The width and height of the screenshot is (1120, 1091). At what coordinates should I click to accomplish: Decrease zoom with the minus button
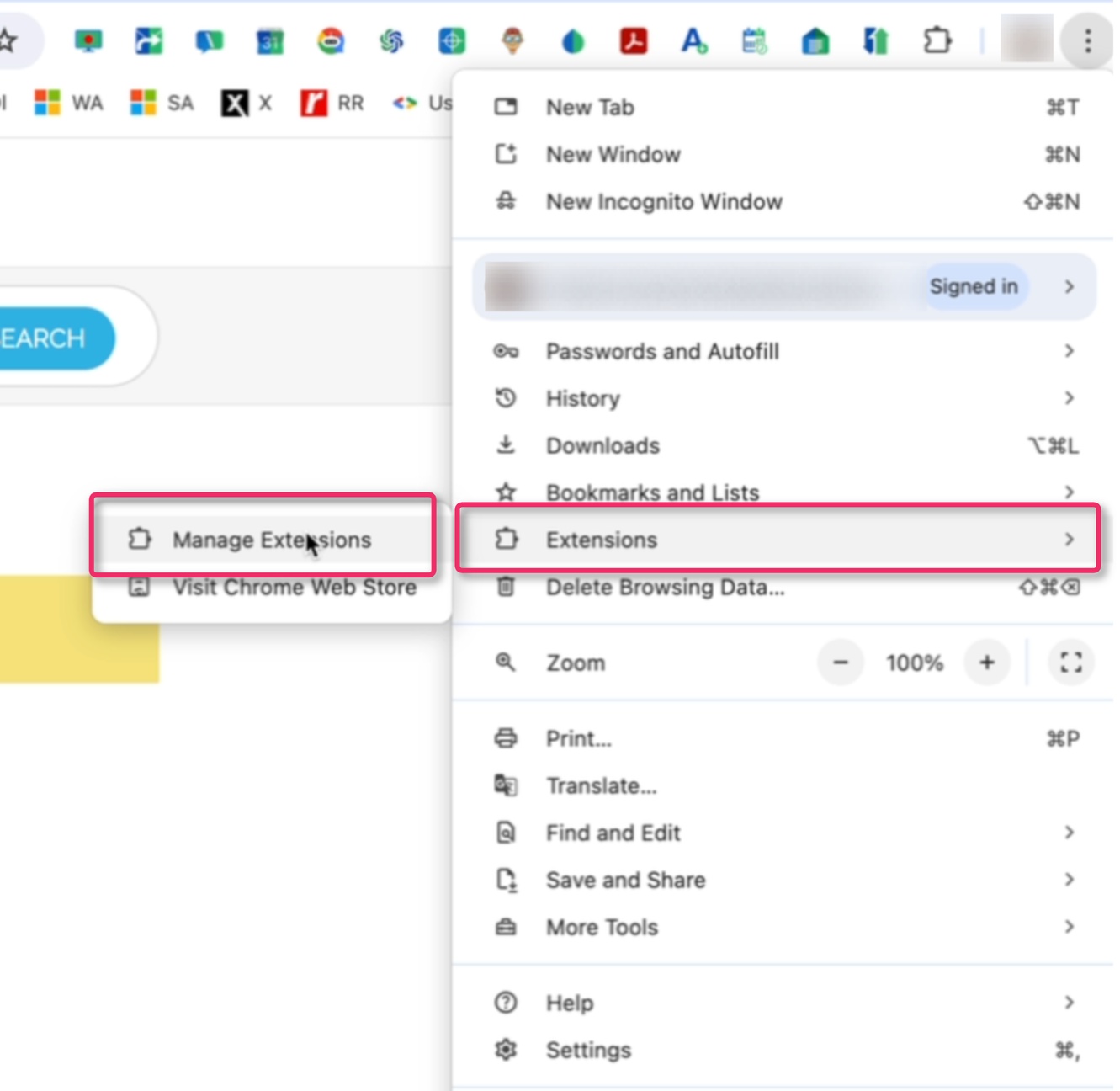click(x=840, y=663)
